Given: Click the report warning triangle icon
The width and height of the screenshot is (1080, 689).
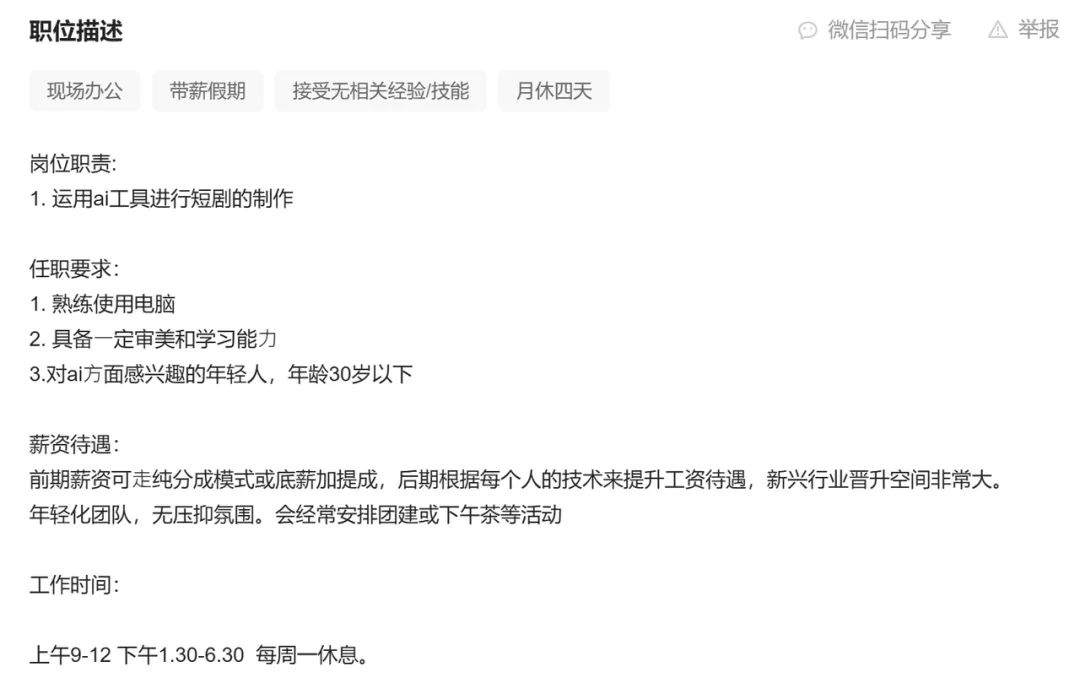Looking at the screenshot, I should [997, 30].
